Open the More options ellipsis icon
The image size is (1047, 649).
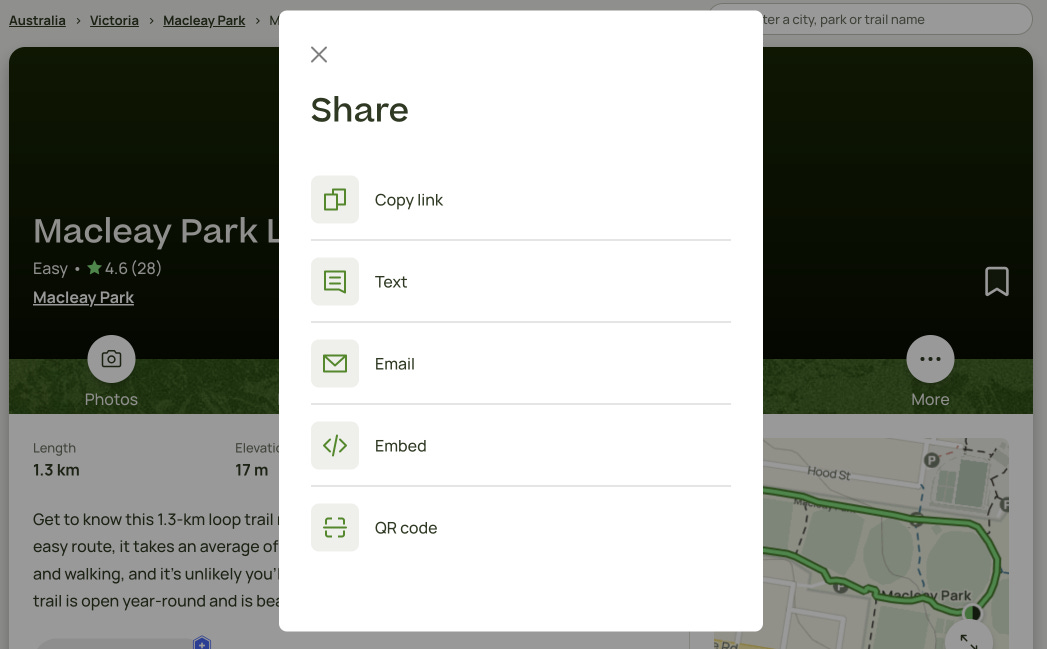point(930,358)
